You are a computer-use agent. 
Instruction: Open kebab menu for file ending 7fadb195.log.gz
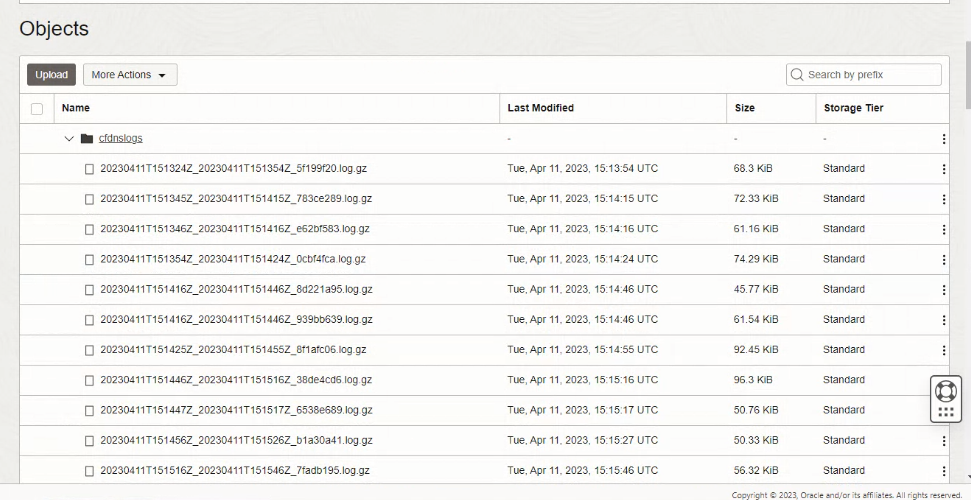tap(943, 471)
